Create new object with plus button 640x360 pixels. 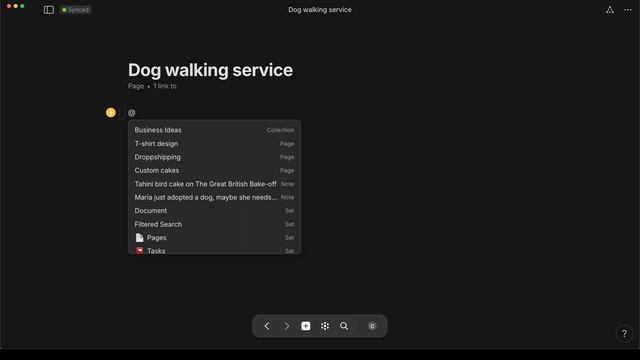pyautogui.click(x=306, y=326)
